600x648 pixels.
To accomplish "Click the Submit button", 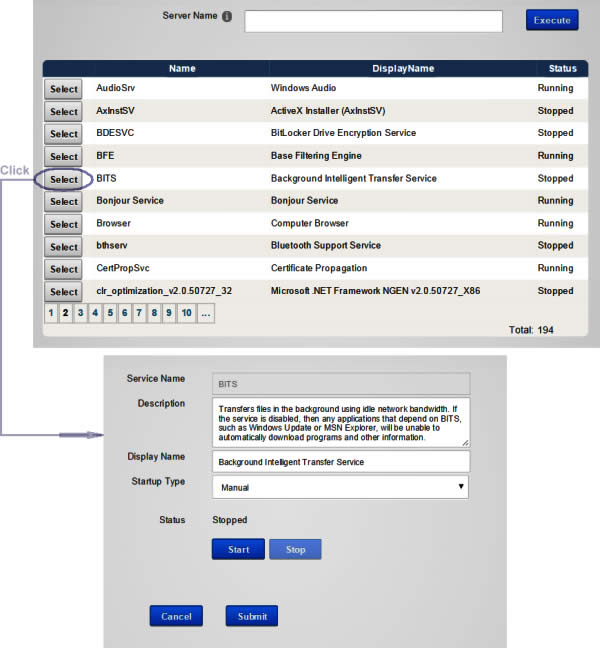I will tap(252, 616).
